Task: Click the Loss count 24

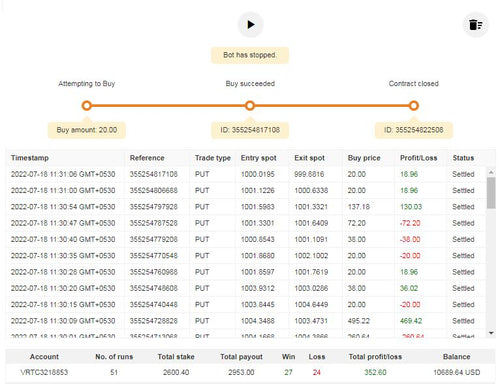Action: click(317, 372)
